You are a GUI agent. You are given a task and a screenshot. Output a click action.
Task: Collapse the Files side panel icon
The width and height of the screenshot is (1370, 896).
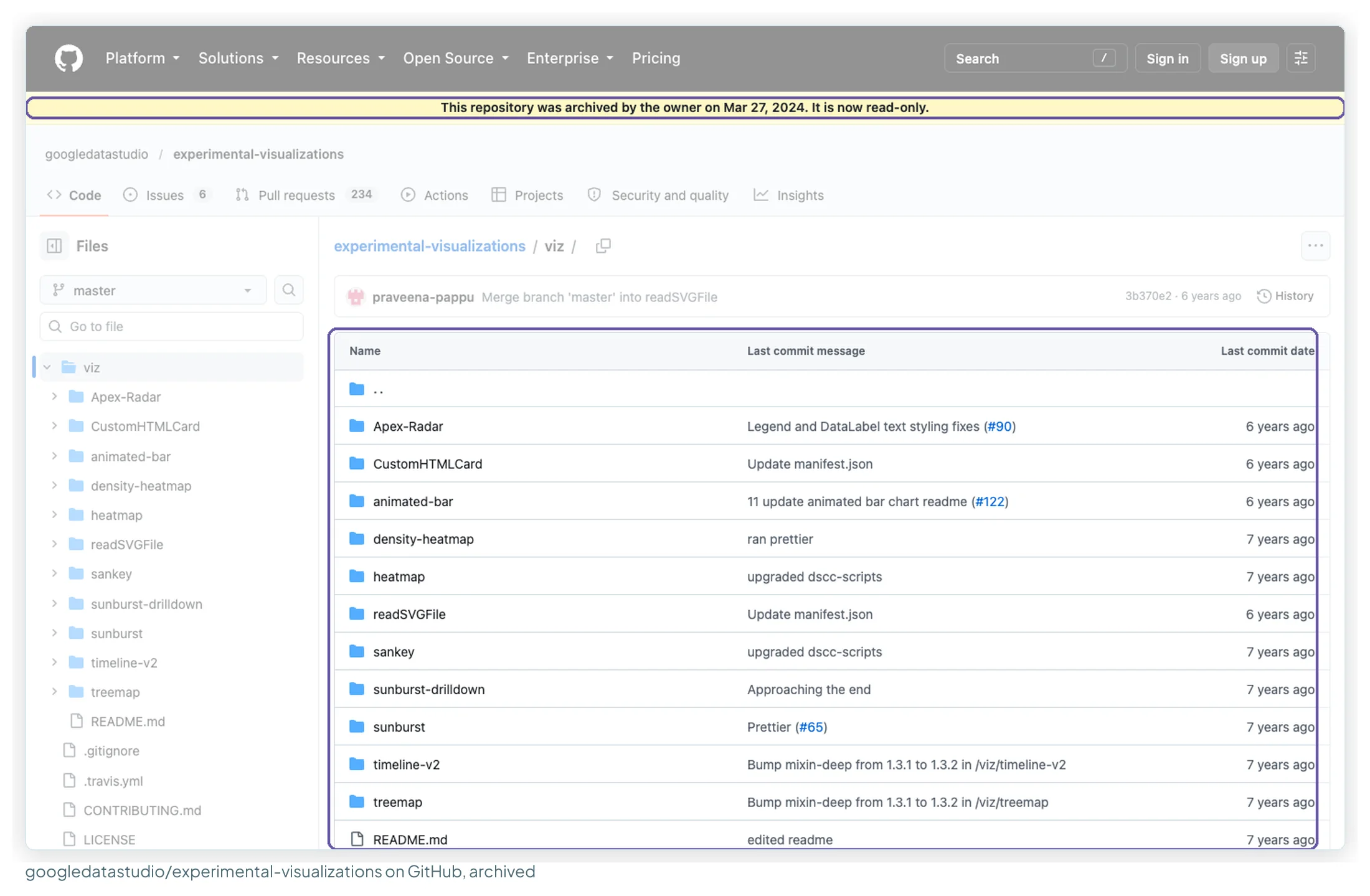(x=54, y=246)
